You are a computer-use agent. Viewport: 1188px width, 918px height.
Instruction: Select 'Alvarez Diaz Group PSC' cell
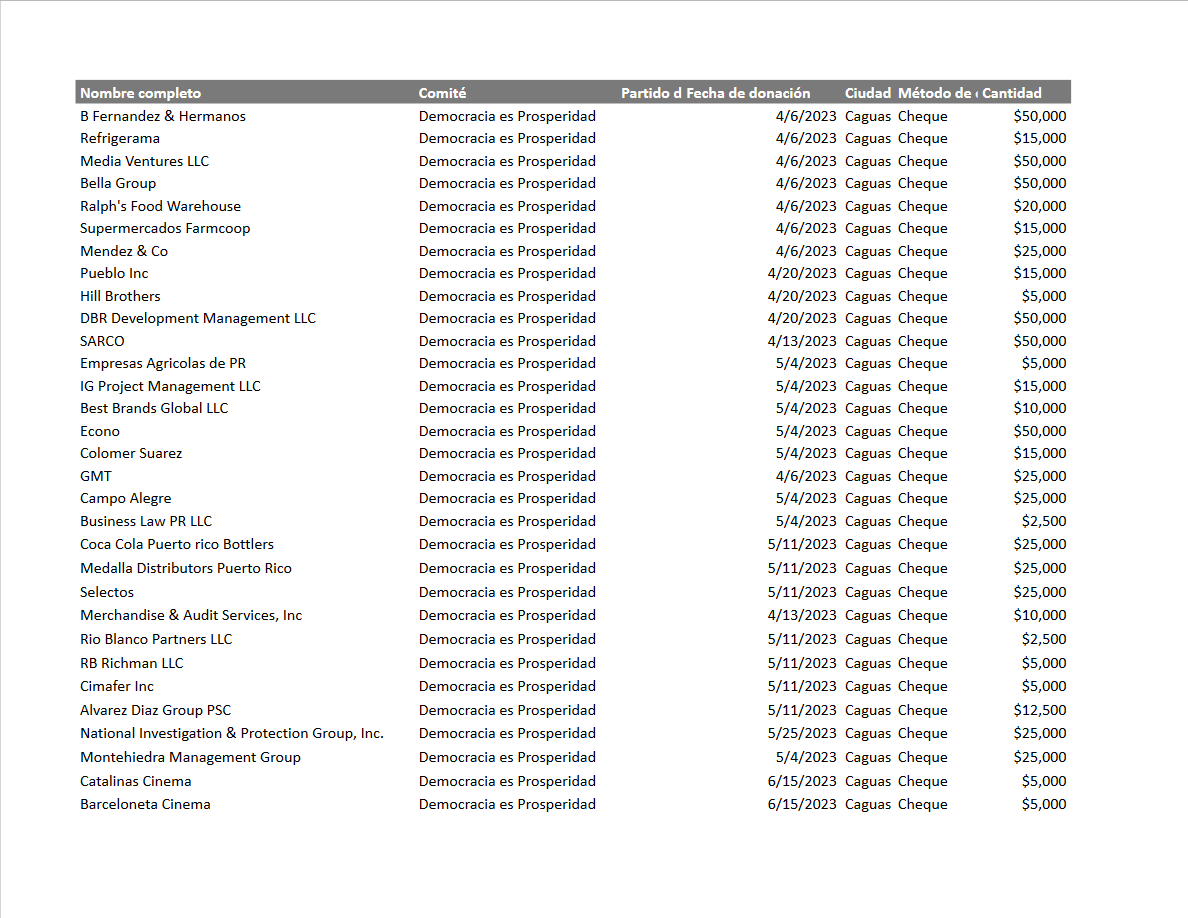(x=155, y=710)
